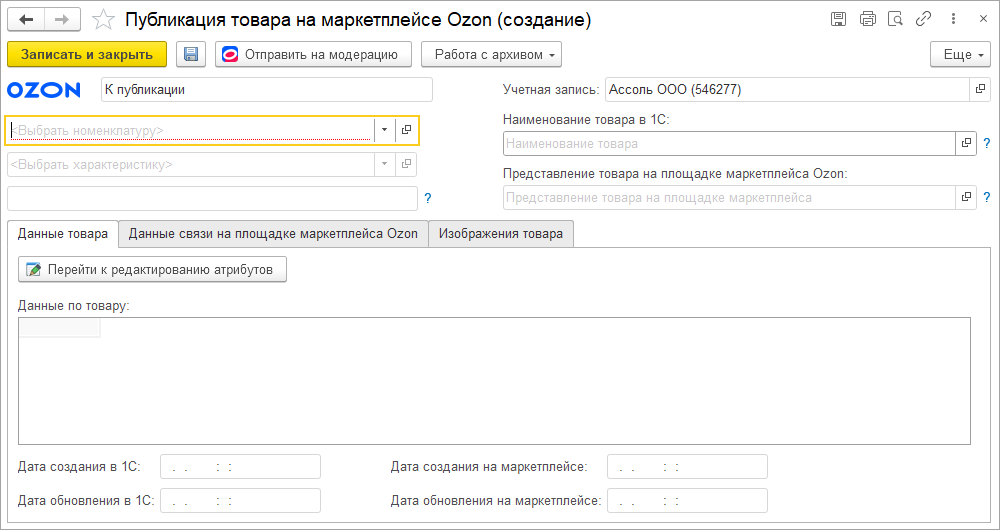
Task: Go forward with the right arrow button
Action: [62, 20]
